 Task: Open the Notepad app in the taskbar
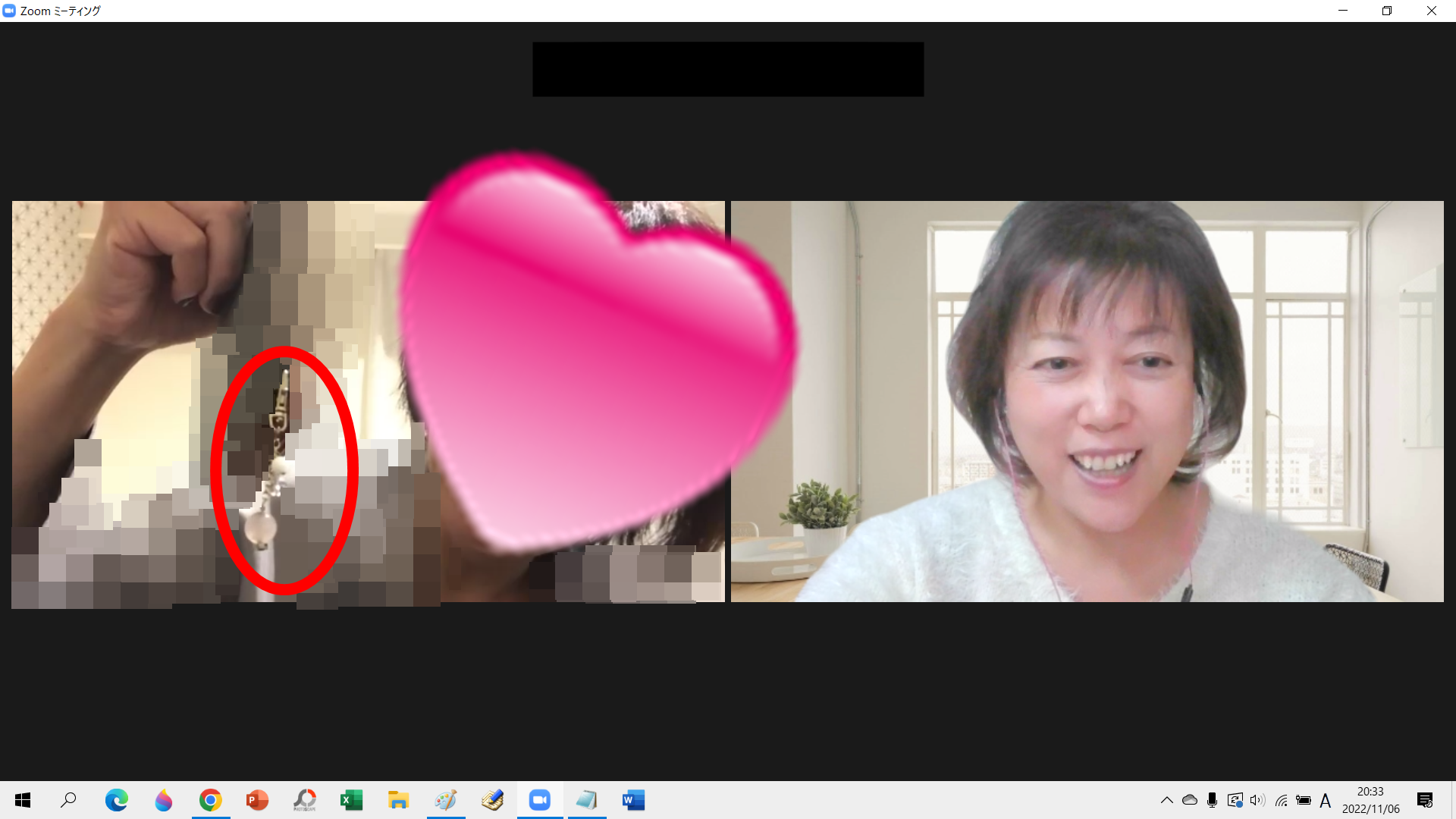586,800
